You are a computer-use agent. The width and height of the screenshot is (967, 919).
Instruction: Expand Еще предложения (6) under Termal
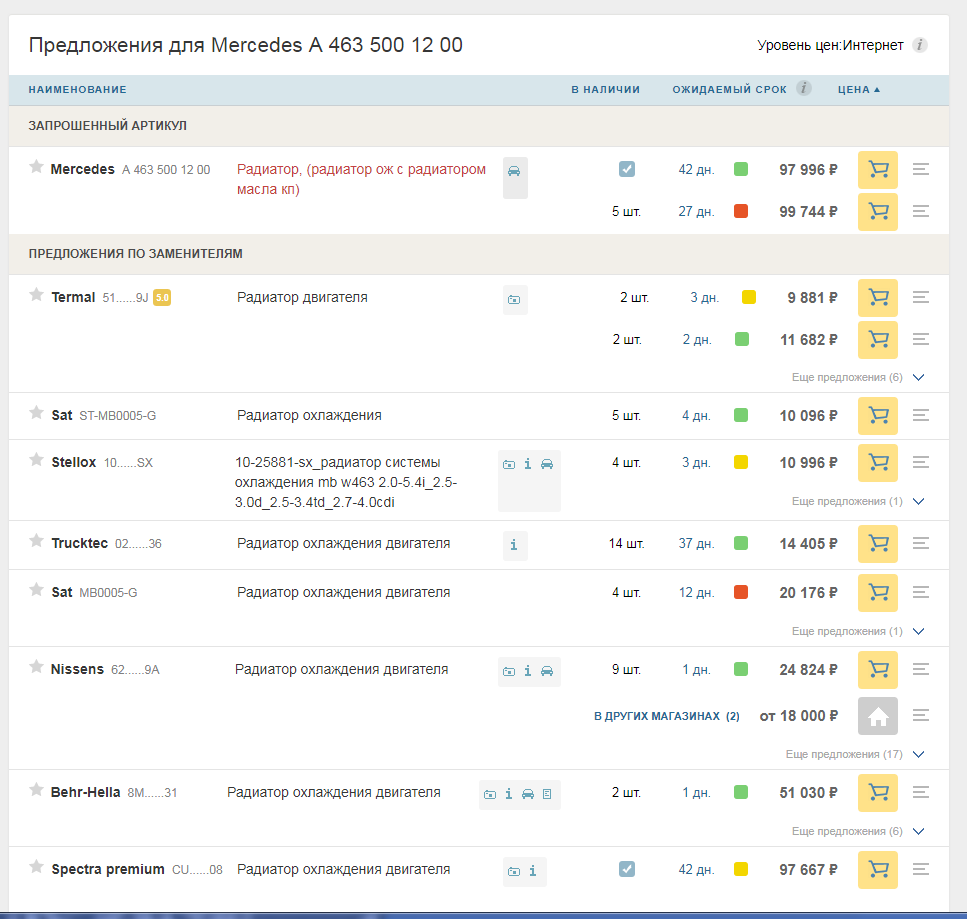[x=858, y=377]
